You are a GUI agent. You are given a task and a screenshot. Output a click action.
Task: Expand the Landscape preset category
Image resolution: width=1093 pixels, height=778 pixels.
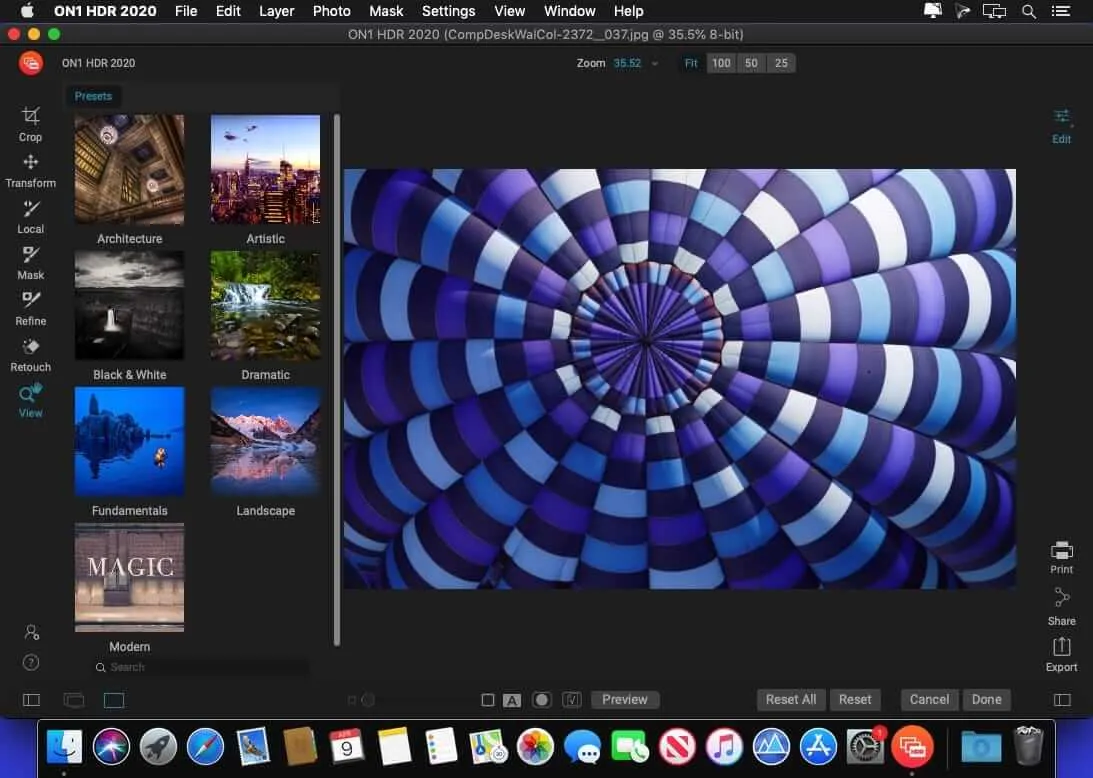[265, 442]
